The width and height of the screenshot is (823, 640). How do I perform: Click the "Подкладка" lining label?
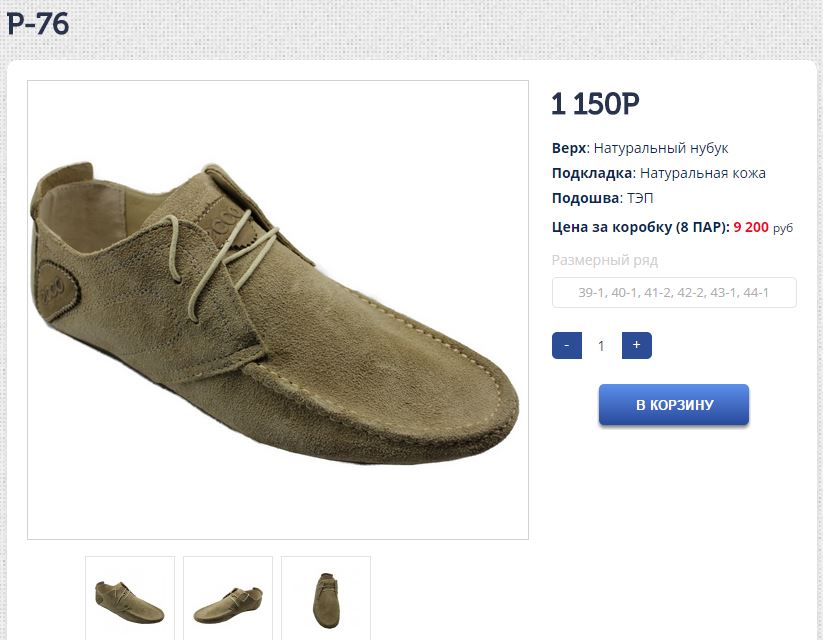592,173
